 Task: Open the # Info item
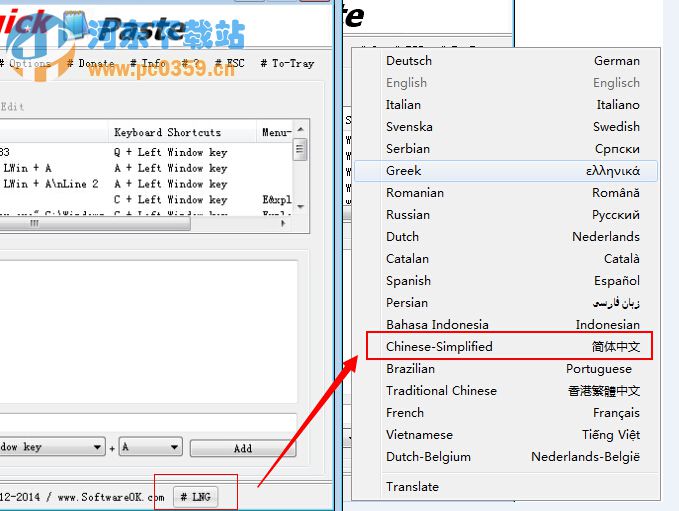tap(148, 63)
